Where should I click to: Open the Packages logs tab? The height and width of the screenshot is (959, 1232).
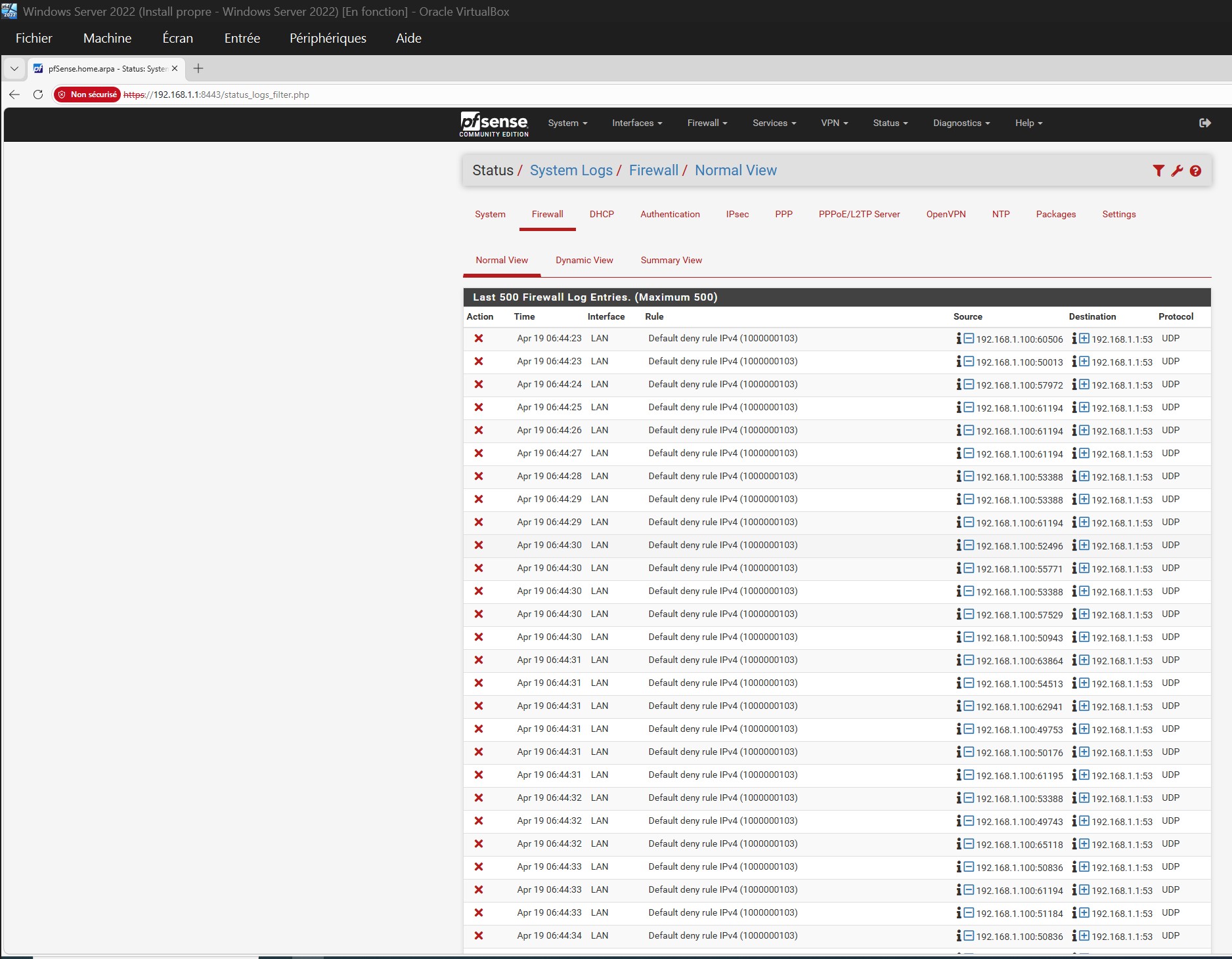point(1055,214)
